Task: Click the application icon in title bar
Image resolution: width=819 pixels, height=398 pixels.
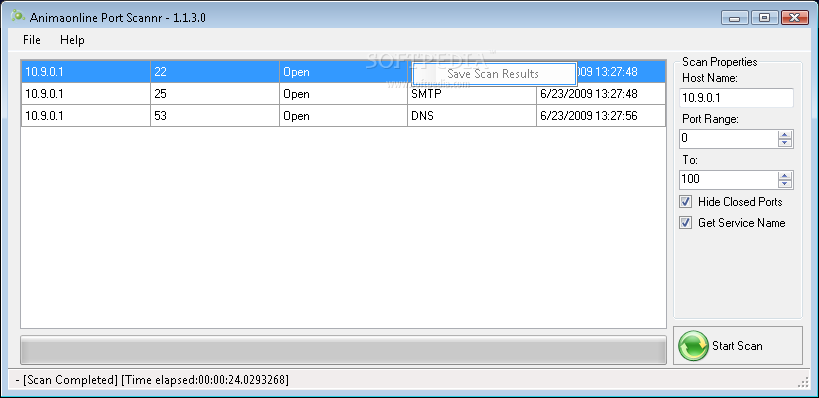Action: [x=18, y=17]
